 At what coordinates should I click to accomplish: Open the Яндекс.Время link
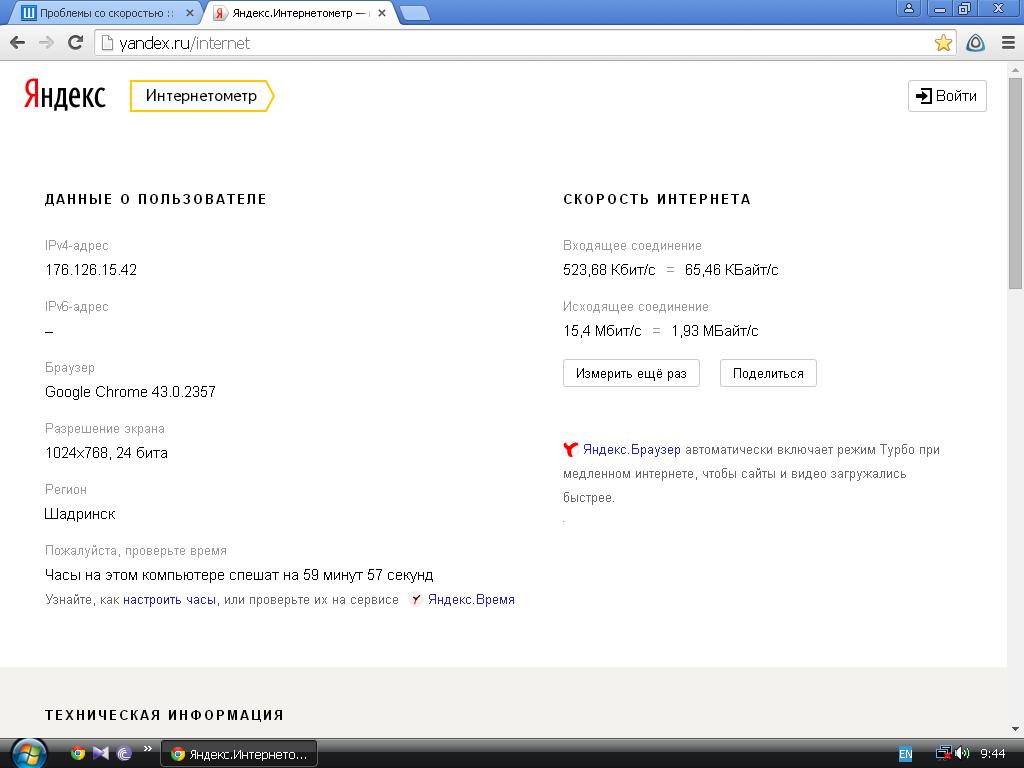[x=471, y=600]
